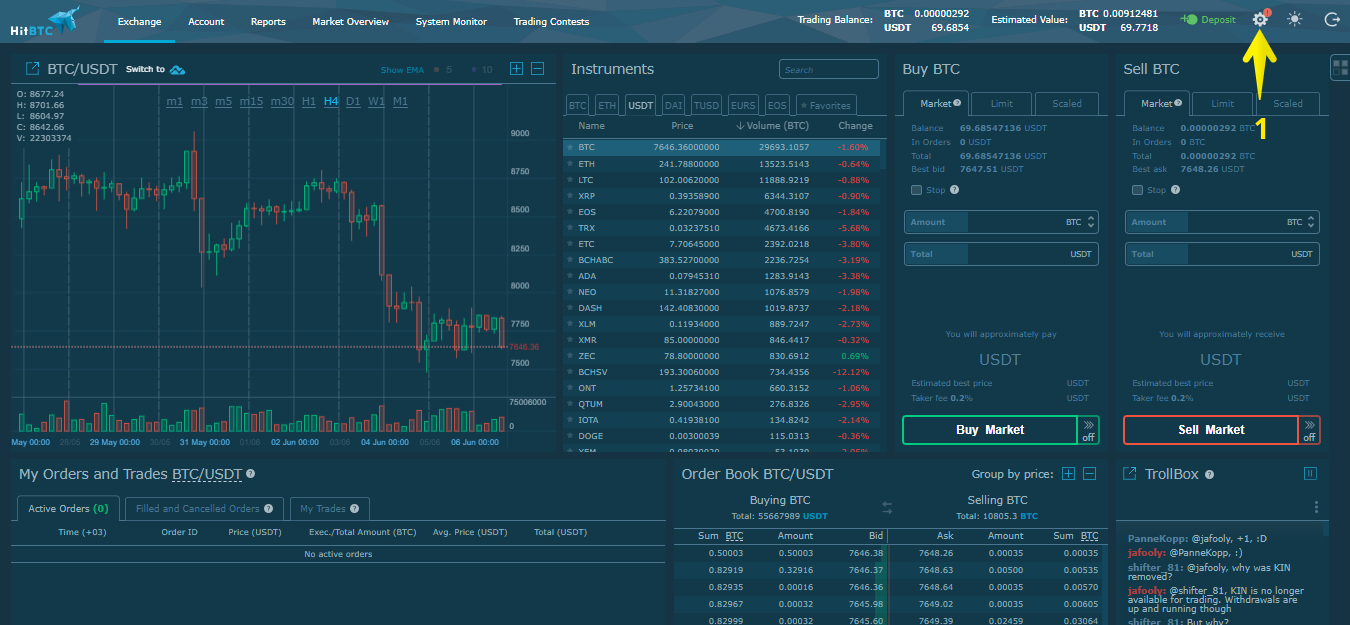
Task: Enable the Stop checkbox in Buy BTC
Action: (x=916, y=190)
